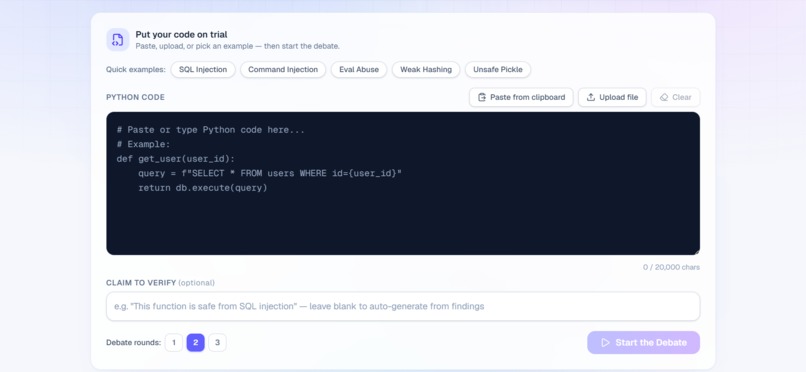Click the code file icon beside the header
Viewport: 806px width, 372px height.
tap(118, 40)
